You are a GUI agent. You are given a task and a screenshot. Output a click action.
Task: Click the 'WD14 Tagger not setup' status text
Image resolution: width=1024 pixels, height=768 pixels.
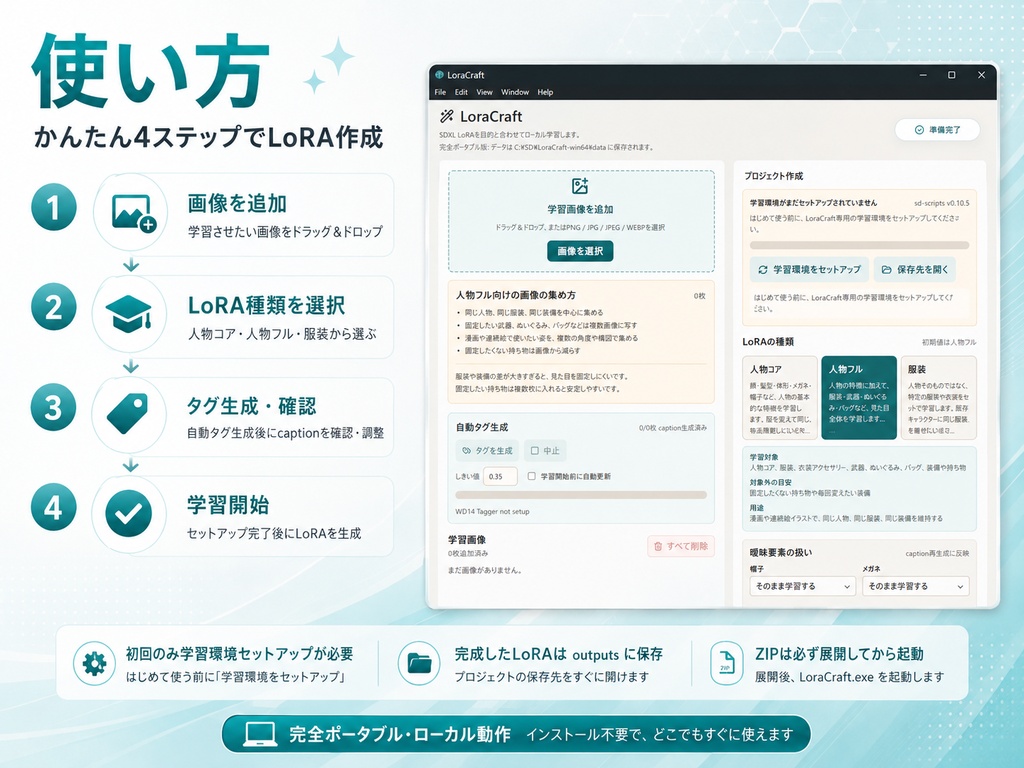[x=492, y=511]
